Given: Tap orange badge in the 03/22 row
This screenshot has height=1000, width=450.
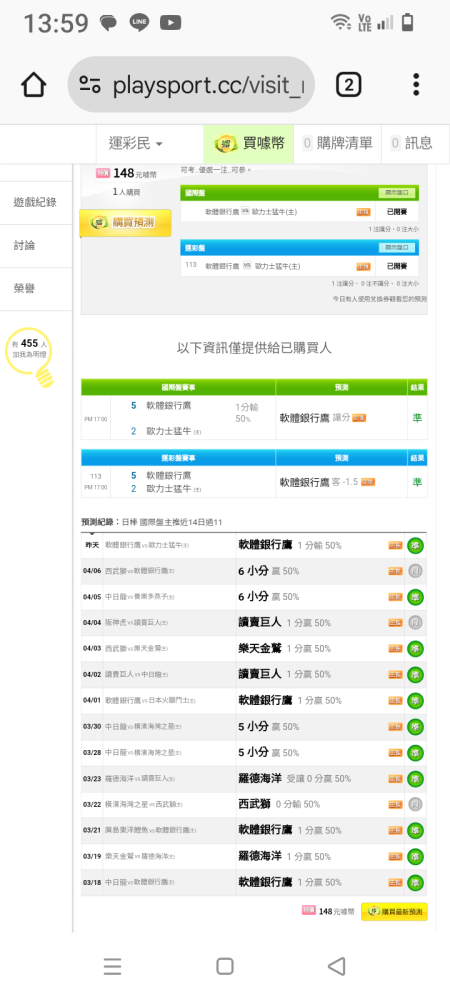Looking at the screenshot, I should click(x=395, y=805).
